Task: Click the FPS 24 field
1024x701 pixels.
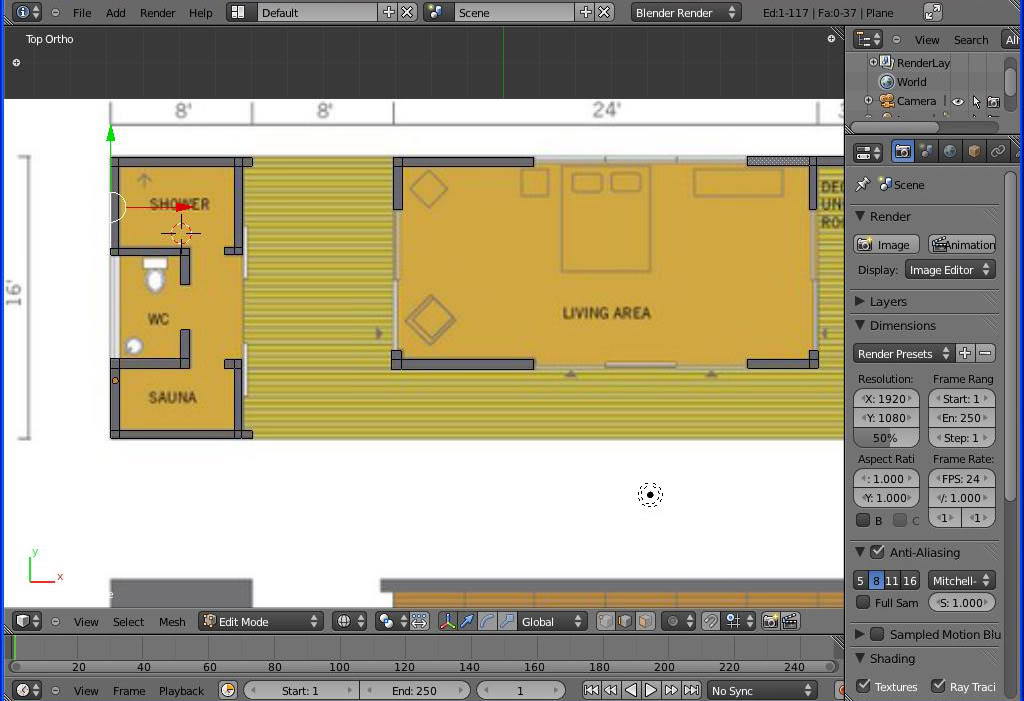Action: pyautogui.click(x=961, y=479)
